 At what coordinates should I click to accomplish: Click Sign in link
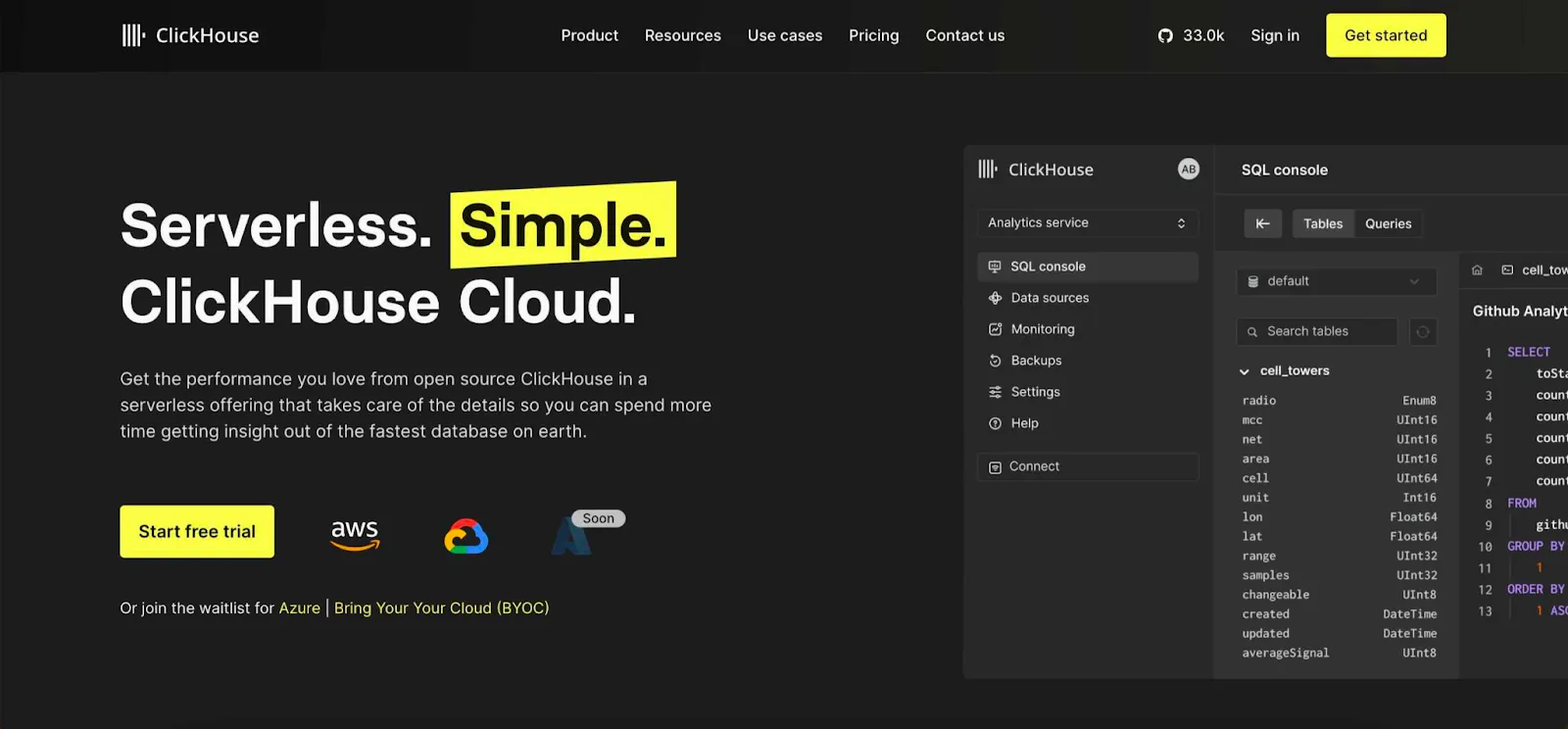[1274, 35]
